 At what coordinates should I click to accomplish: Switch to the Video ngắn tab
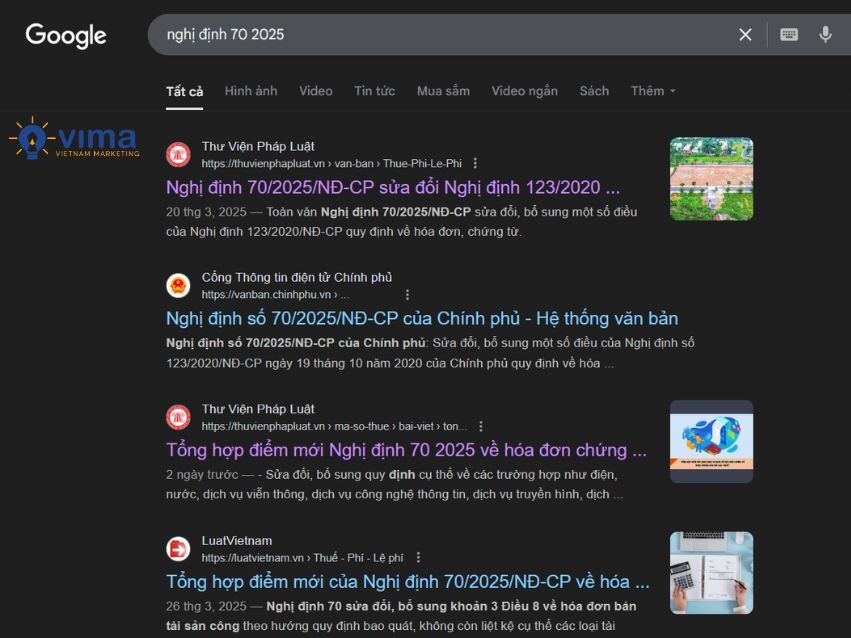coord(524,91)
